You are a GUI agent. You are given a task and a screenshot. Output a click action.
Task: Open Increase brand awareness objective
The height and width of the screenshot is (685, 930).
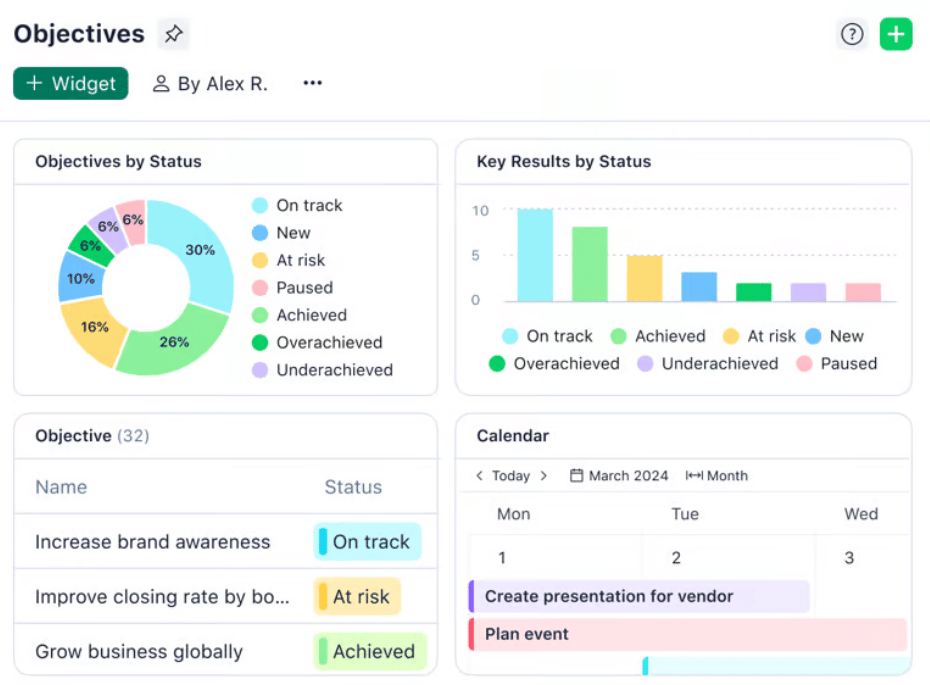point(153,542)
